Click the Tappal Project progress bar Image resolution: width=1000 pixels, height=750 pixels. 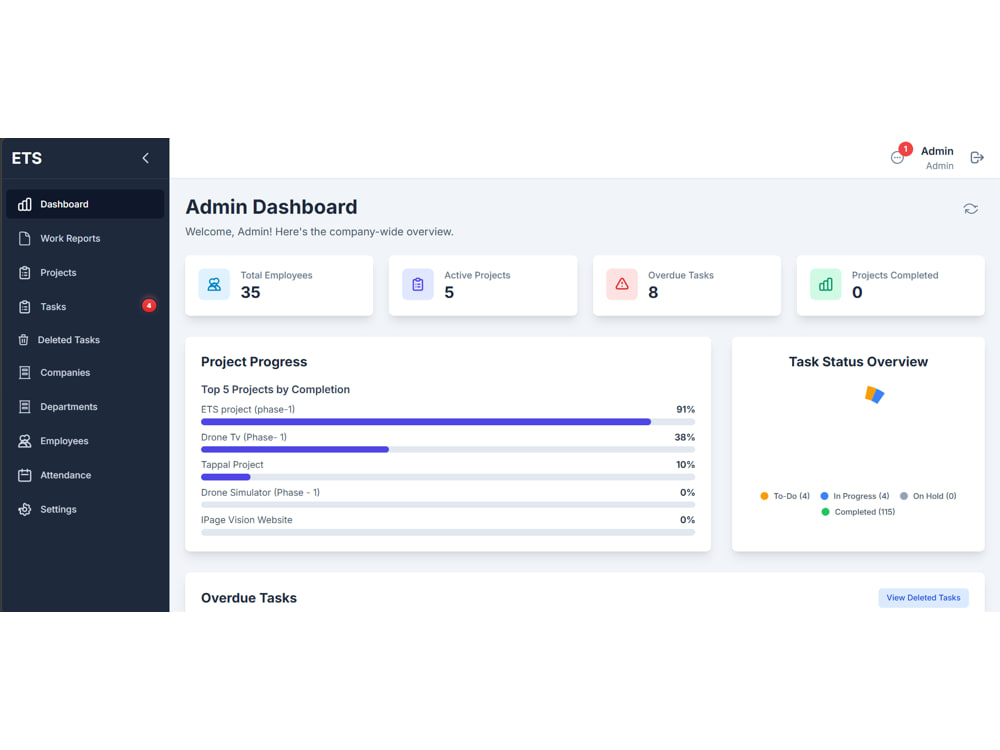[x=448, y=477]
